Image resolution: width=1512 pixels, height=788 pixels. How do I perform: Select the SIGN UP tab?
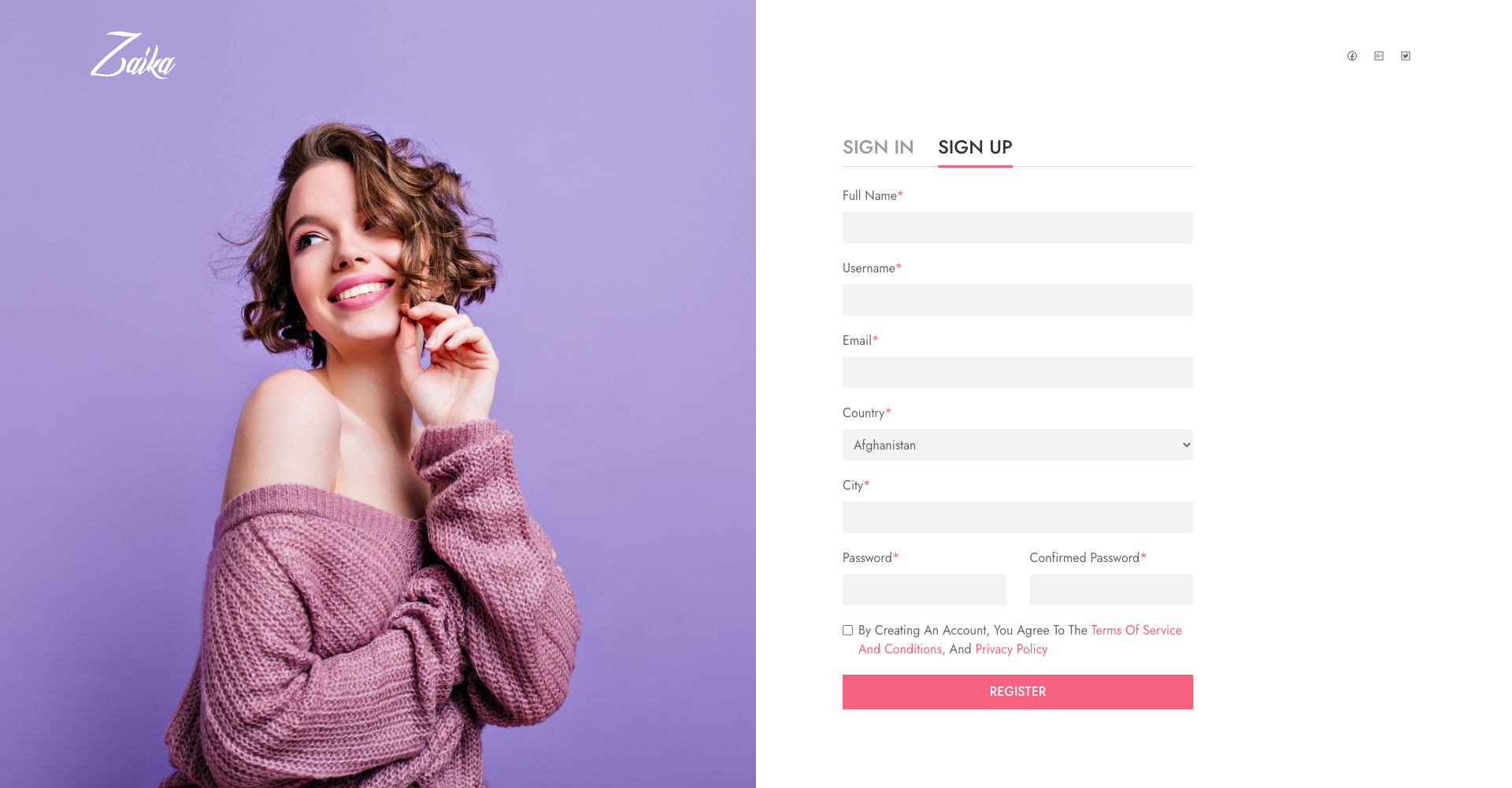(x=975, y=147)
